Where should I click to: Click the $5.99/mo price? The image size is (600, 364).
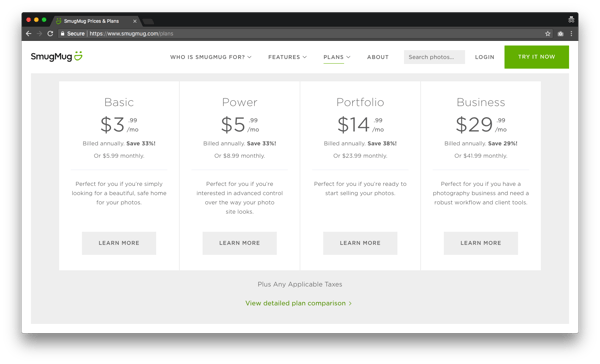[x=240, y=125]
